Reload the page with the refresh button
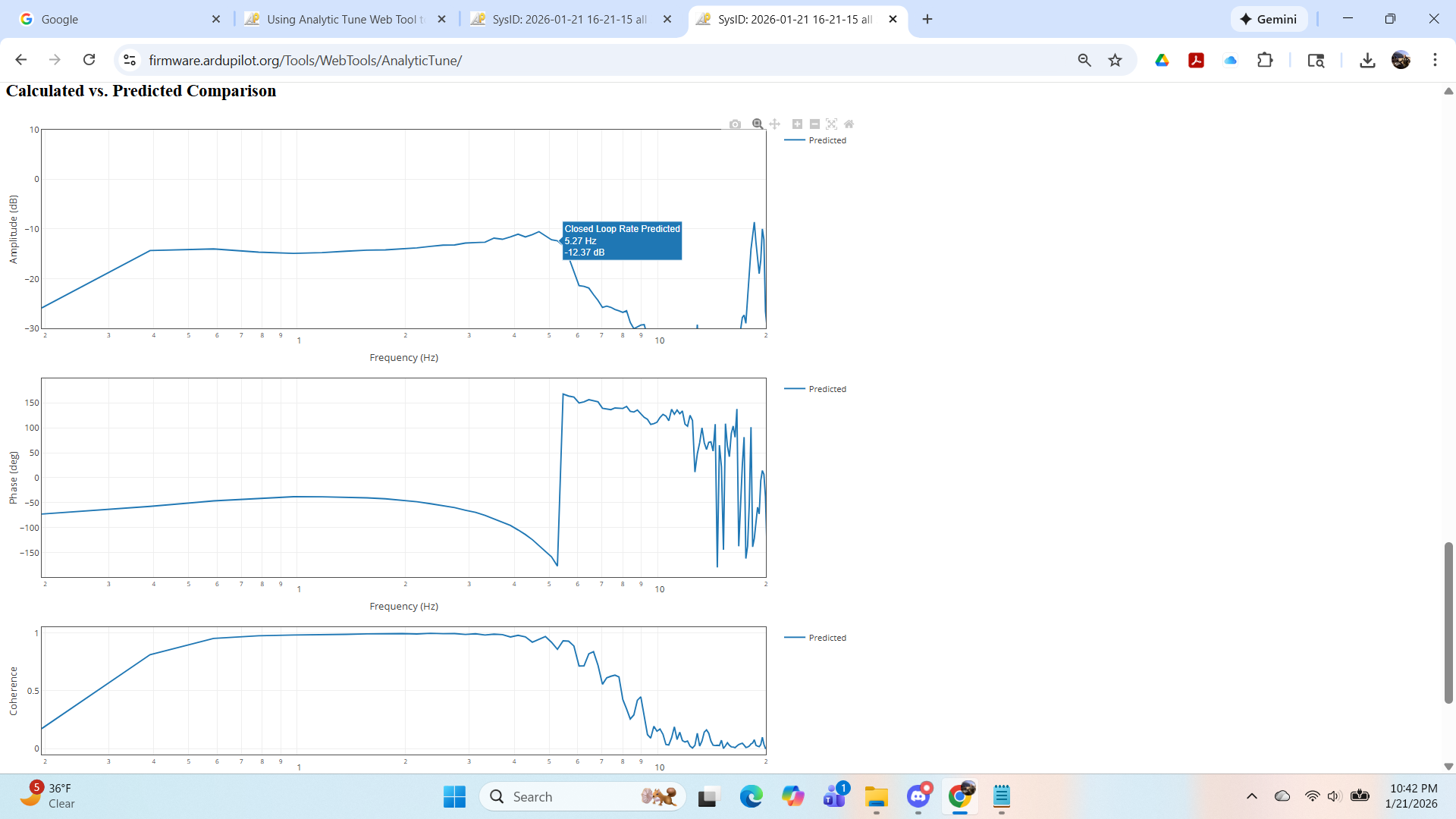The image size is (1456, 819). coord(89,60)
